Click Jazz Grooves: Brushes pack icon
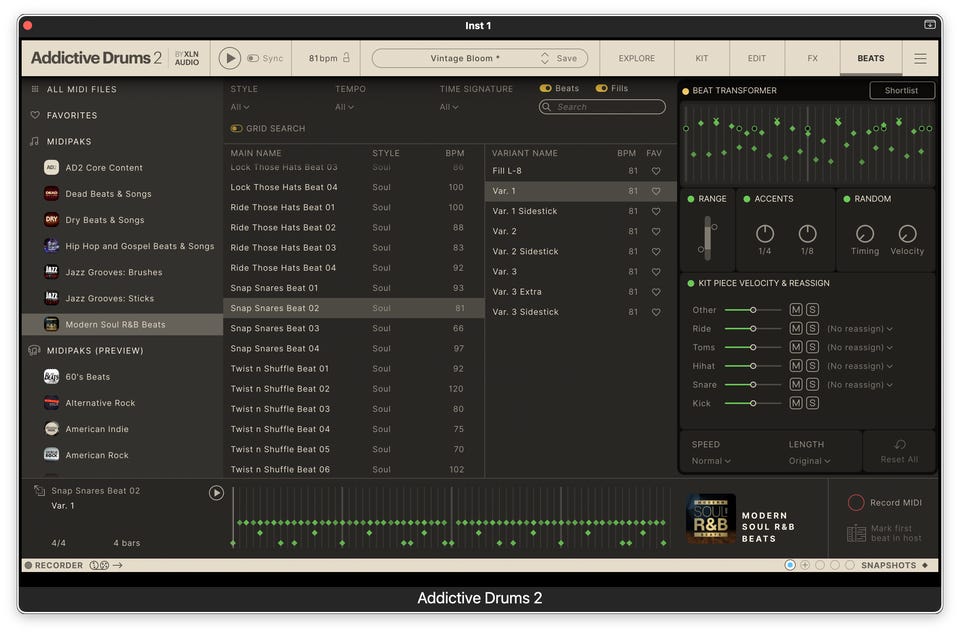This screenshot has width=960, height=634. pos(51,272)
